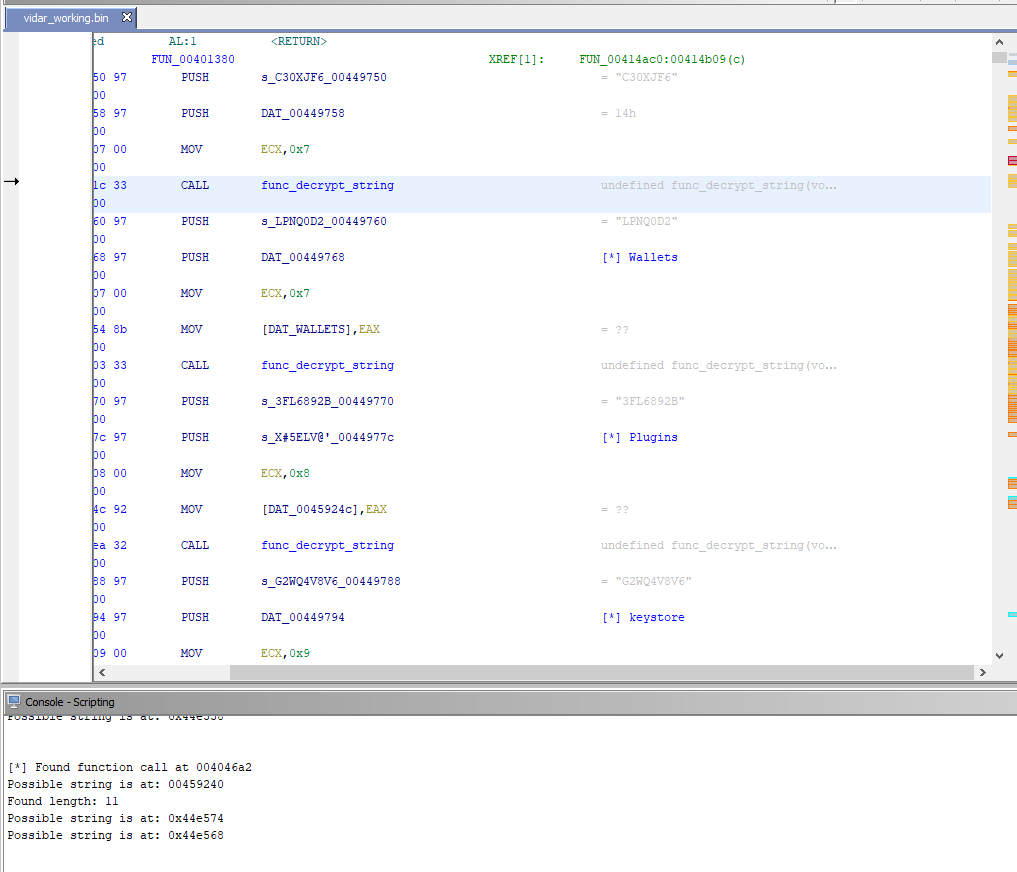The width and height of the screenshot is (1017, 872).
Task: Click the scroll-up arrow of the listing scrollbar
Action: click(x=999, y=41)
